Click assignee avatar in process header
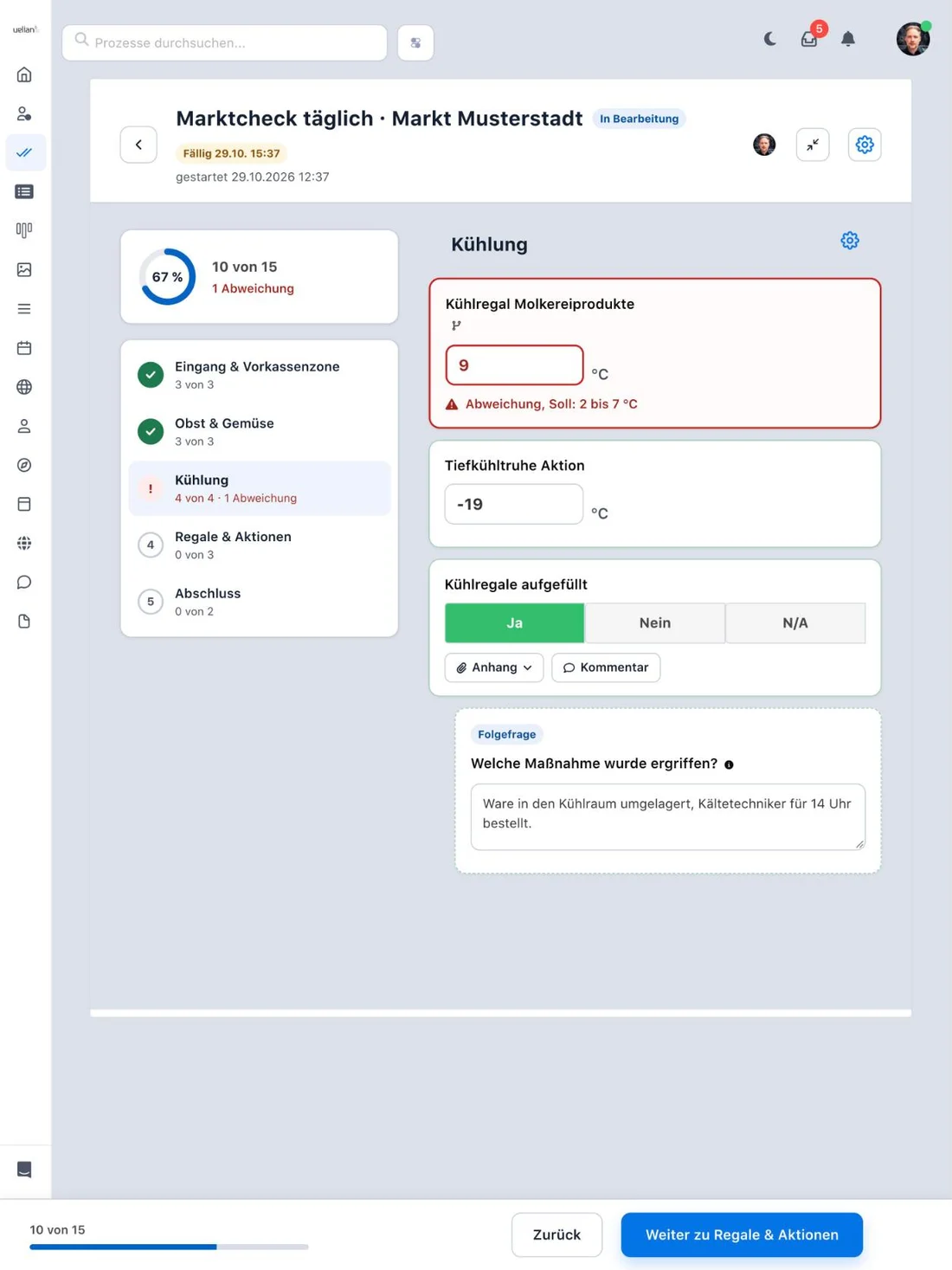 pos(764,145)
